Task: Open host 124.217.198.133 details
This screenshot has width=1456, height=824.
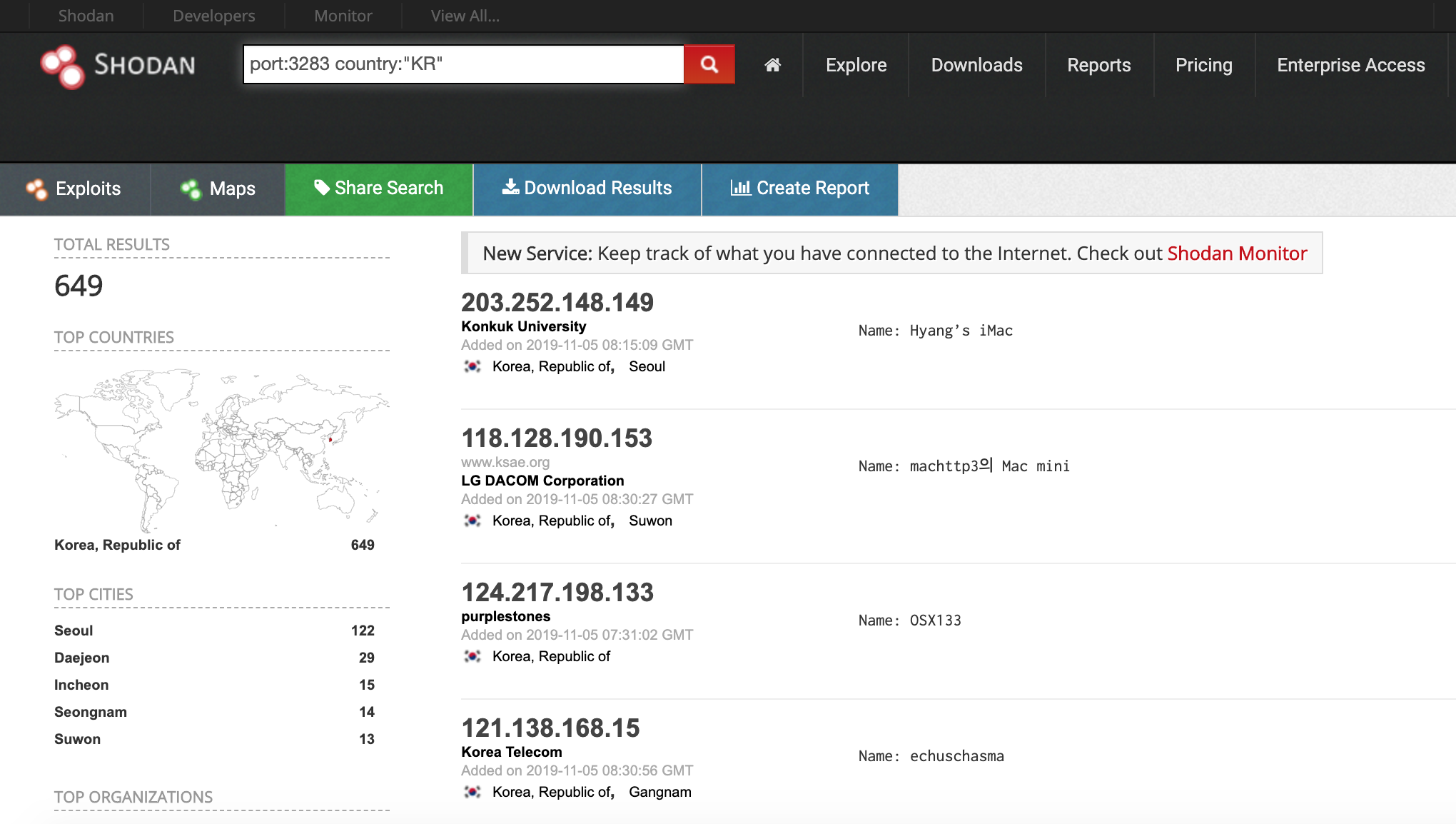Action: pyautogui.click(x=557, y=593)
